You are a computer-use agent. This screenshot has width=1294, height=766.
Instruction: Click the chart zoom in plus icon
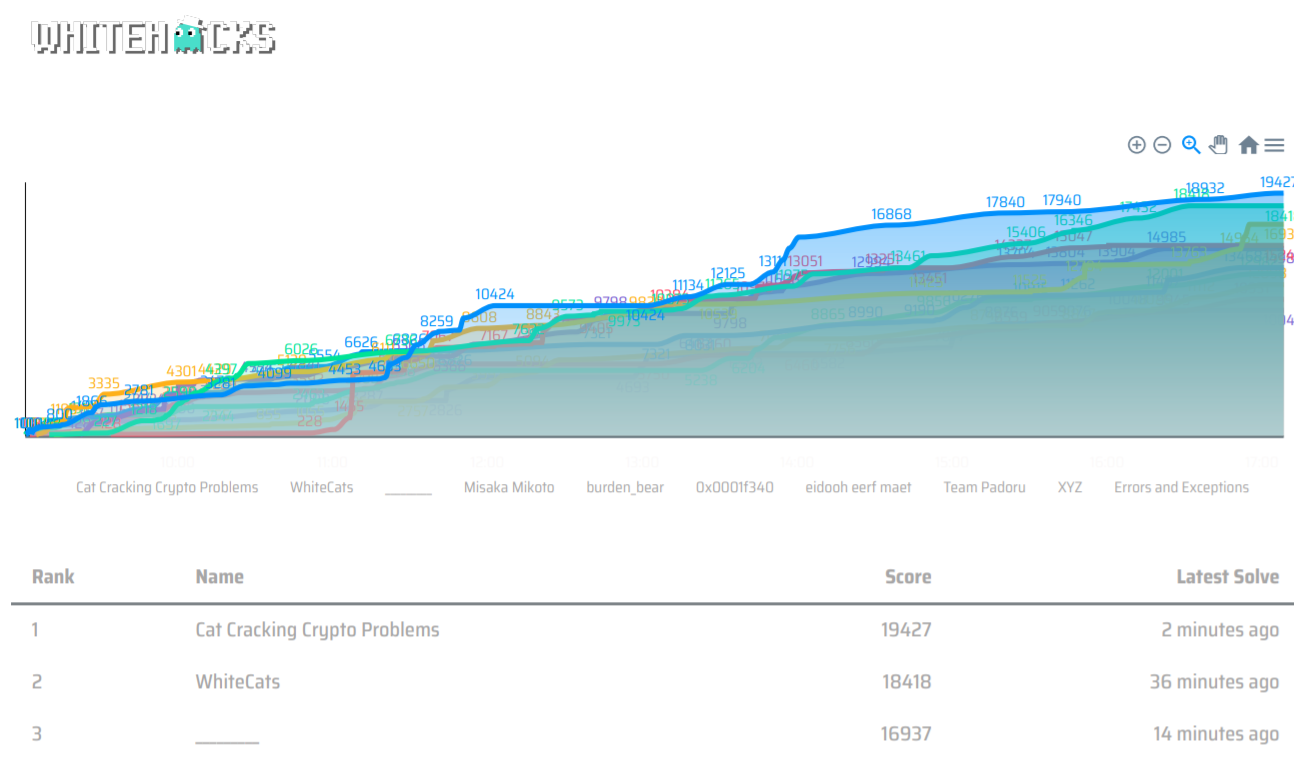click(x=1136, y=145)
